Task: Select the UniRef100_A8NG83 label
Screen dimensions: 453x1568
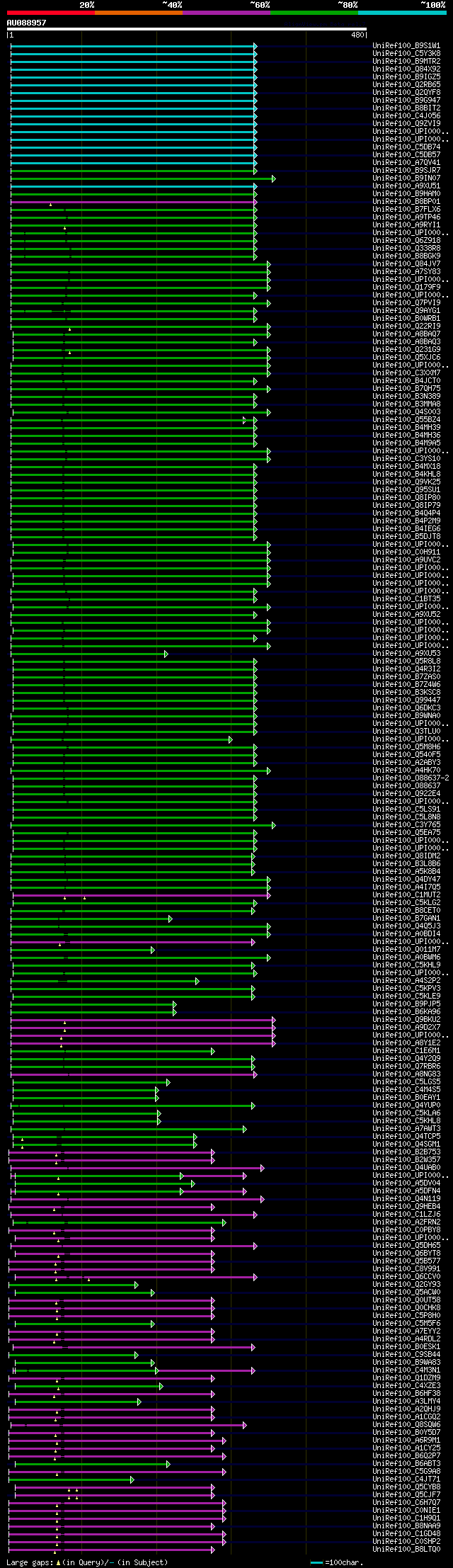Action: [406, 1074]
